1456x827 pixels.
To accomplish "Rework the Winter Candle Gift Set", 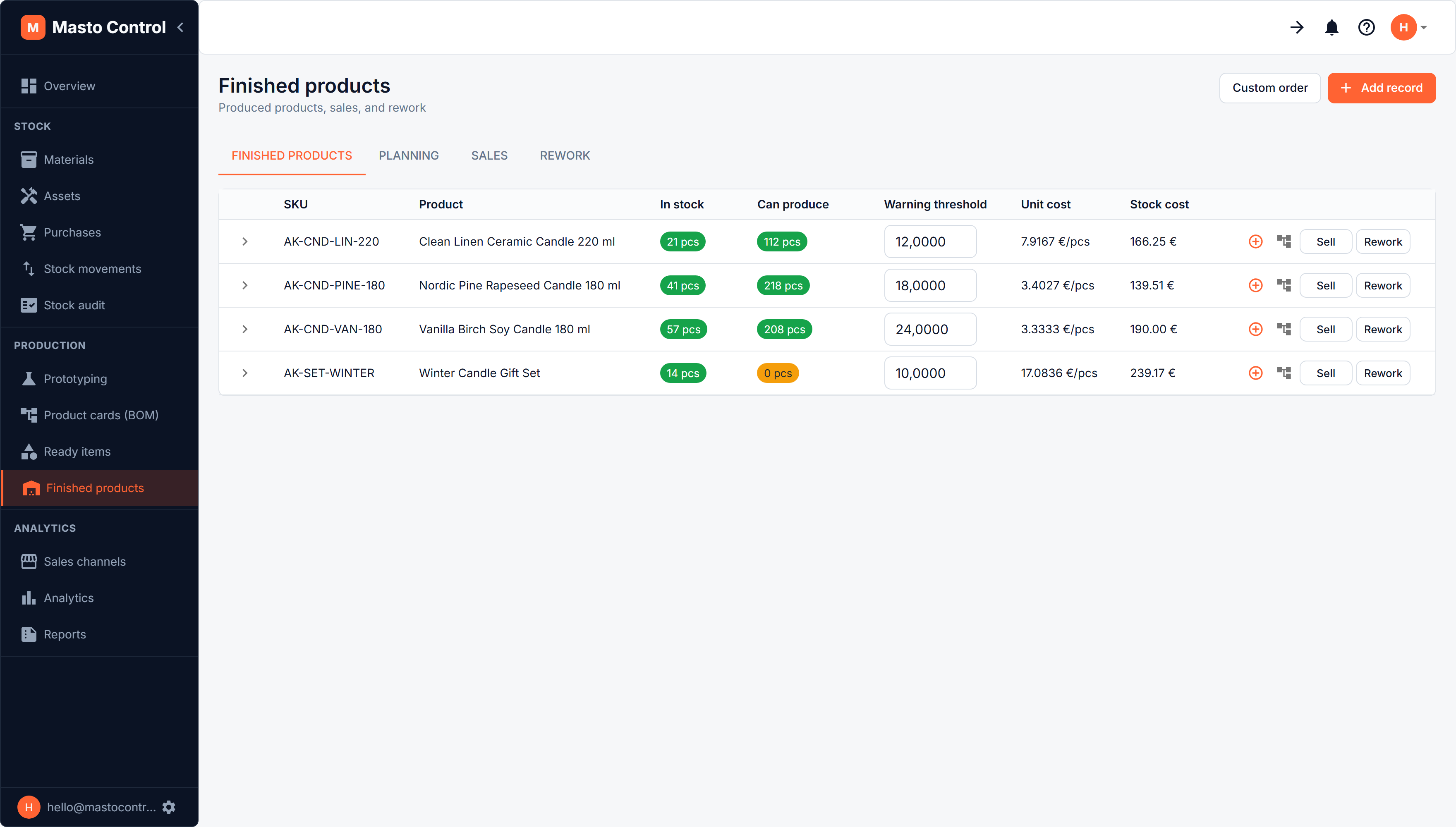I will point(1383,373).
